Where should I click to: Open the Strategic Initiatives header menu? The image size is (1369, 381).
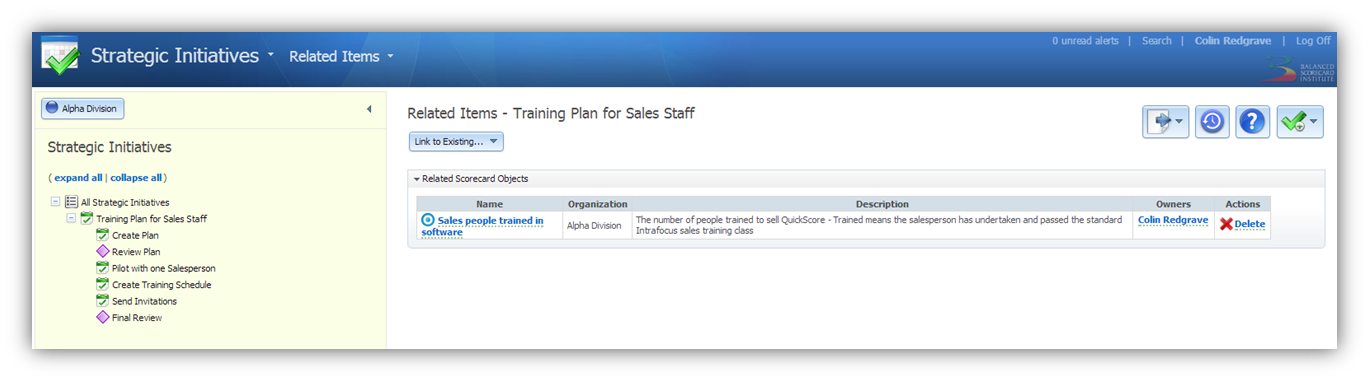coord(182,56)
